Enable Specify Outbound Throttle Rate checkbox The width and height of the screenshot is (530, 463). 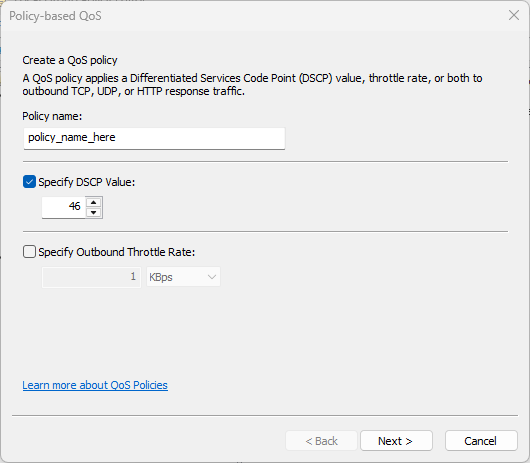coord(29,252)
